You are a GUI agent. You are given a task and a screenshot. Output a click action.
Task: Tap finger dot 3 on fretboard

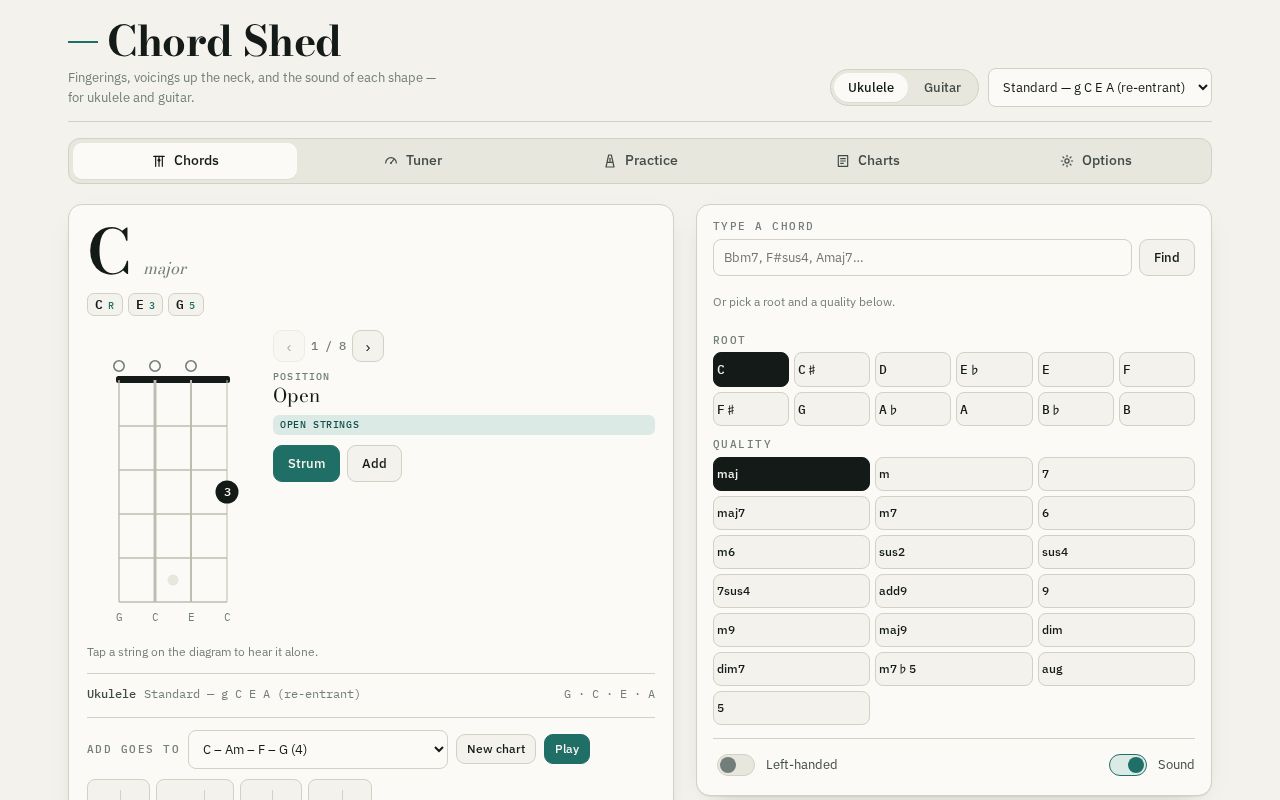pyautogui.click(x=227, y=492)
